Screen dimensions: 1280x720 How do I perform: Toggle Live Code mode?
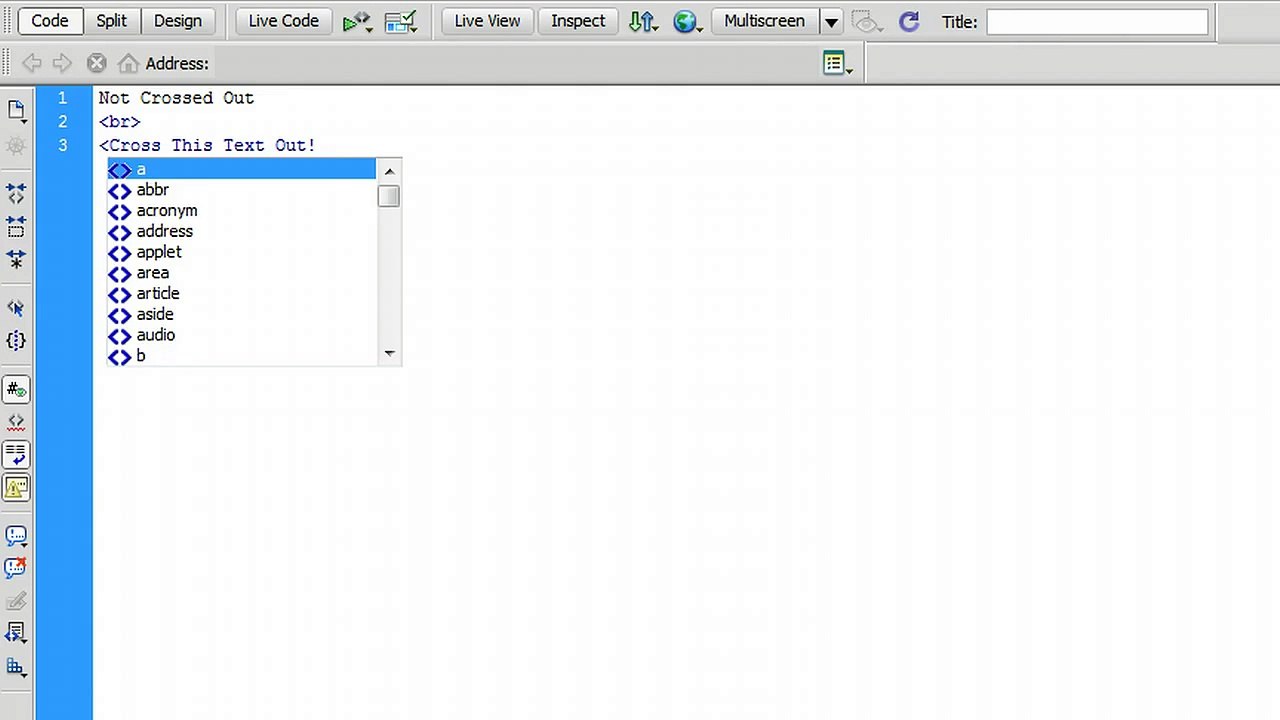click(283, 21)
